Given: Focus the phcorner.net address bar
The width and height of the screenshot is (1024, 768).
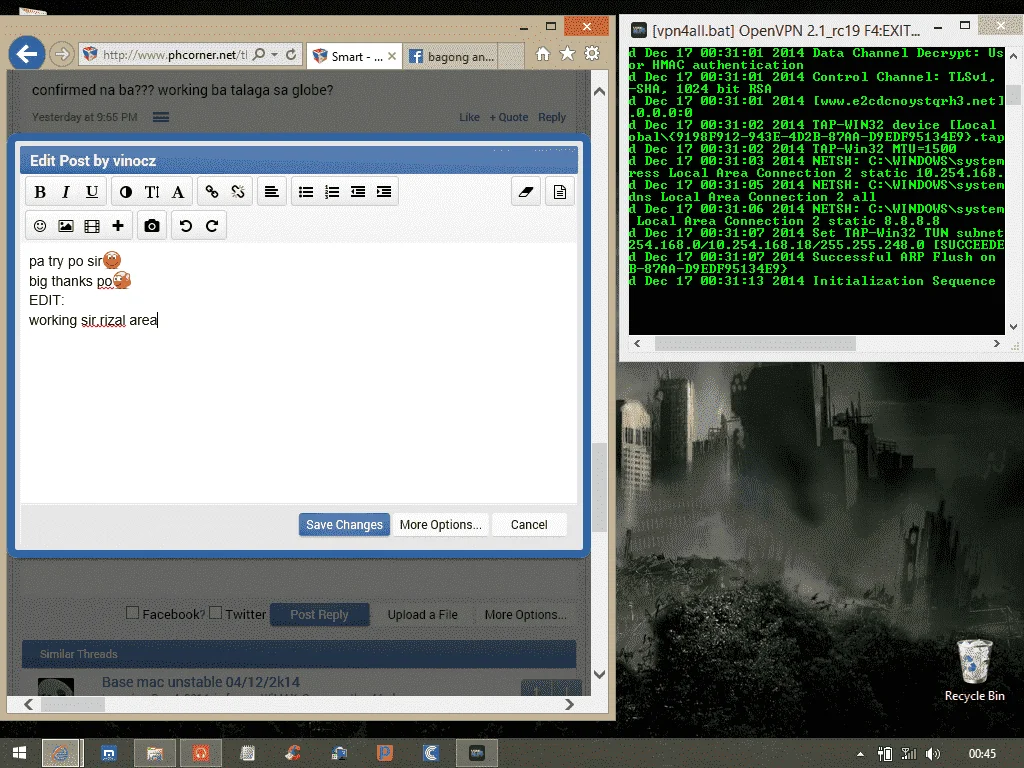Looking at the screenshot, I should [175, 55].
